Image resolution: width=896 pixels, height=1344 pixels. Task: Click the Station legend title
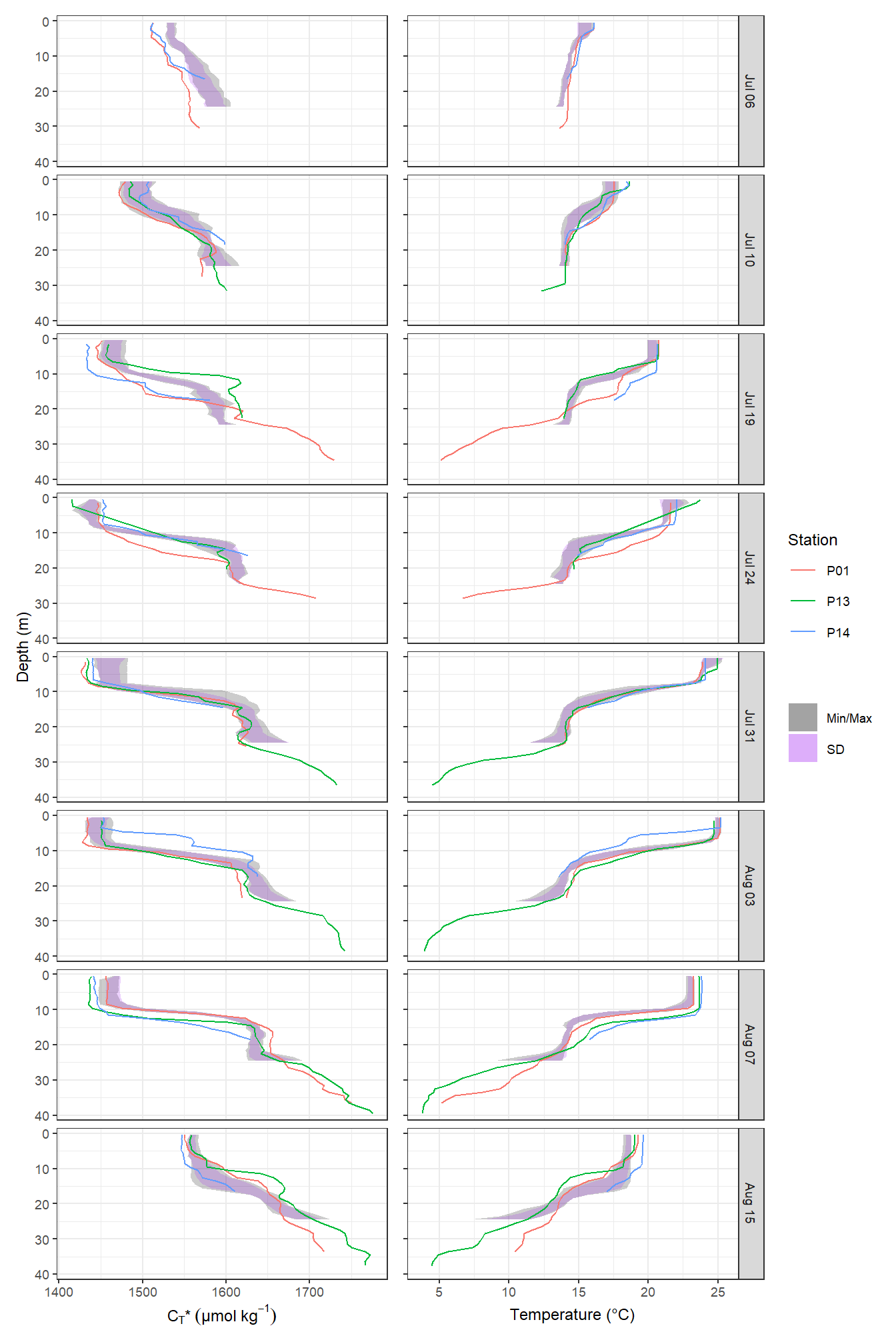click(x=813, y=540)
